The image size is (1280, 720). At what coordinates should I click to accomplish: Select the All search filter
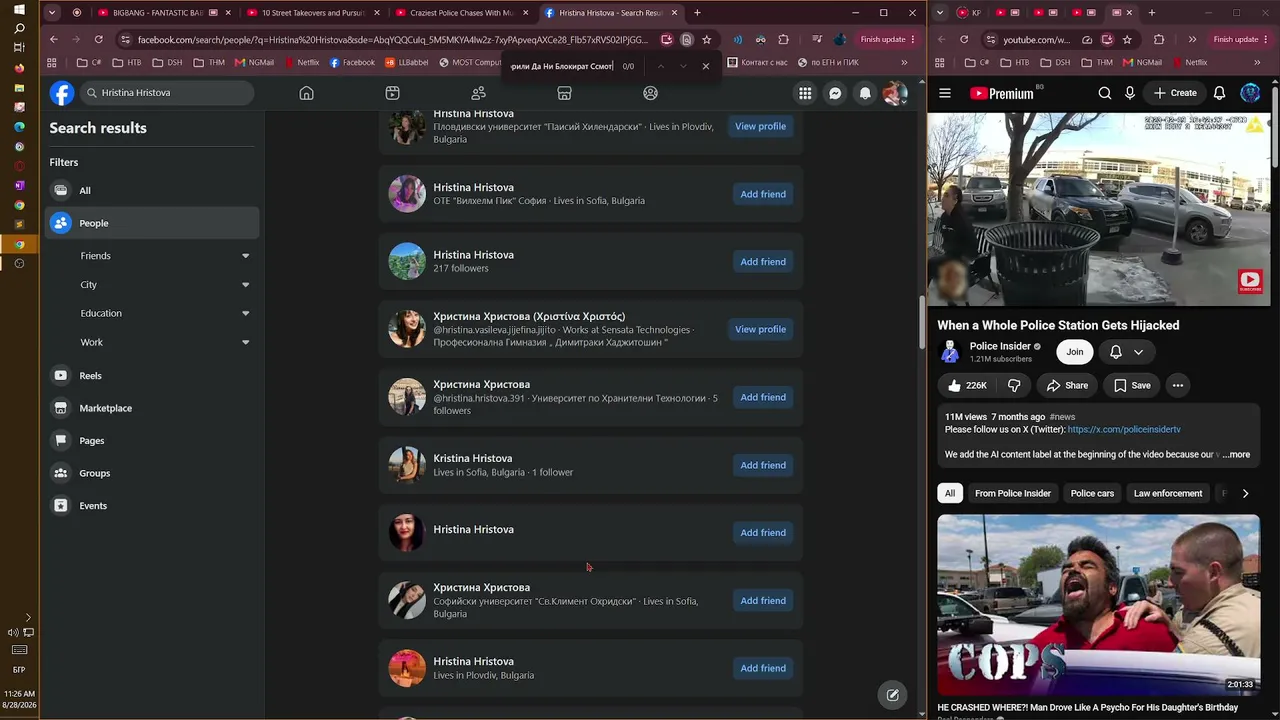(153, 190)
